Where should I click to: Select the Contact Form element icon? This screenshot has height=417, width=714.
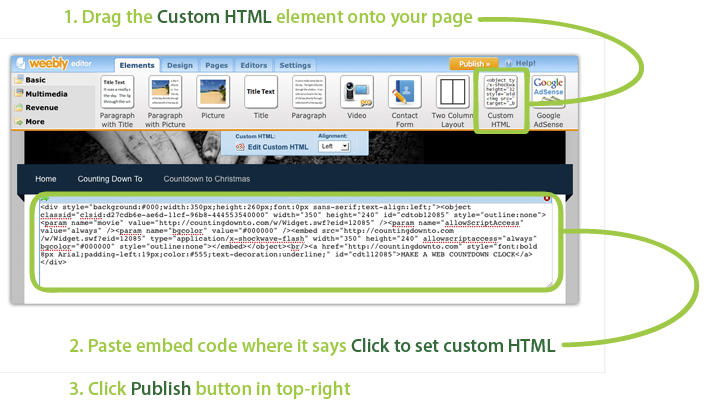[404, 92]
